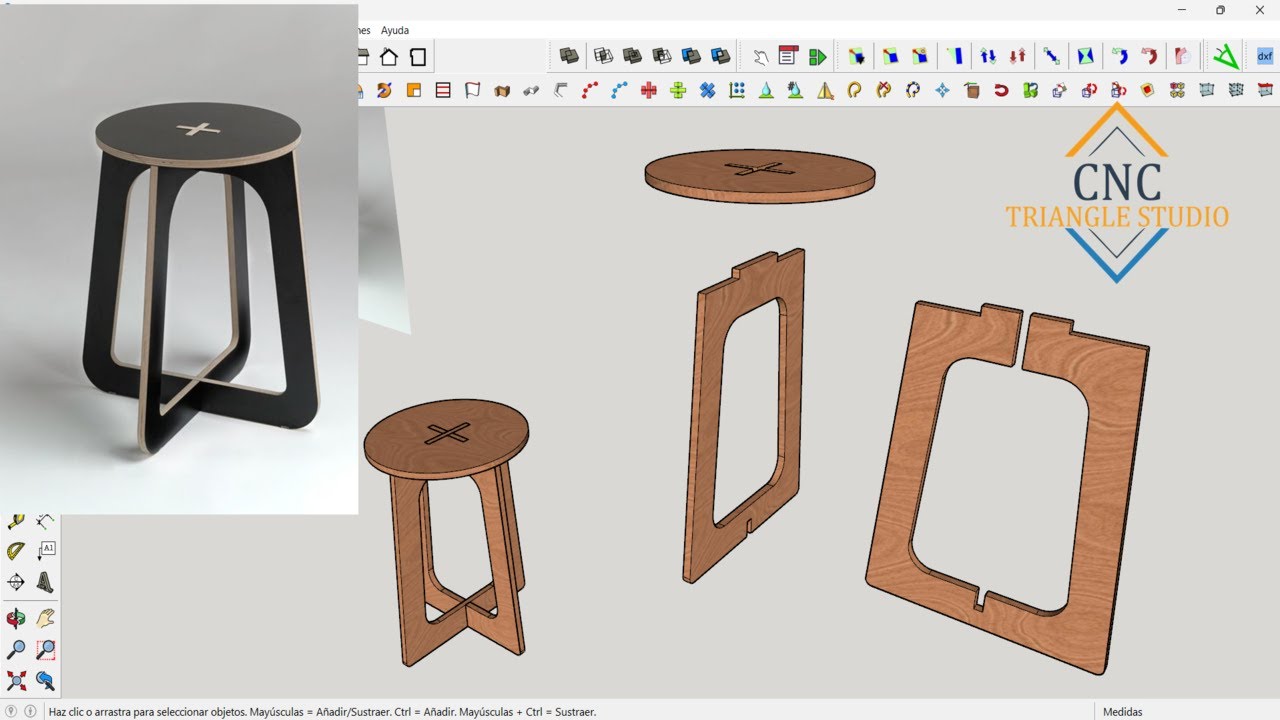Select the Orbit tool
Viewport: 1280px width, 720px height.
pyautogui.click(x=16, y=618)
